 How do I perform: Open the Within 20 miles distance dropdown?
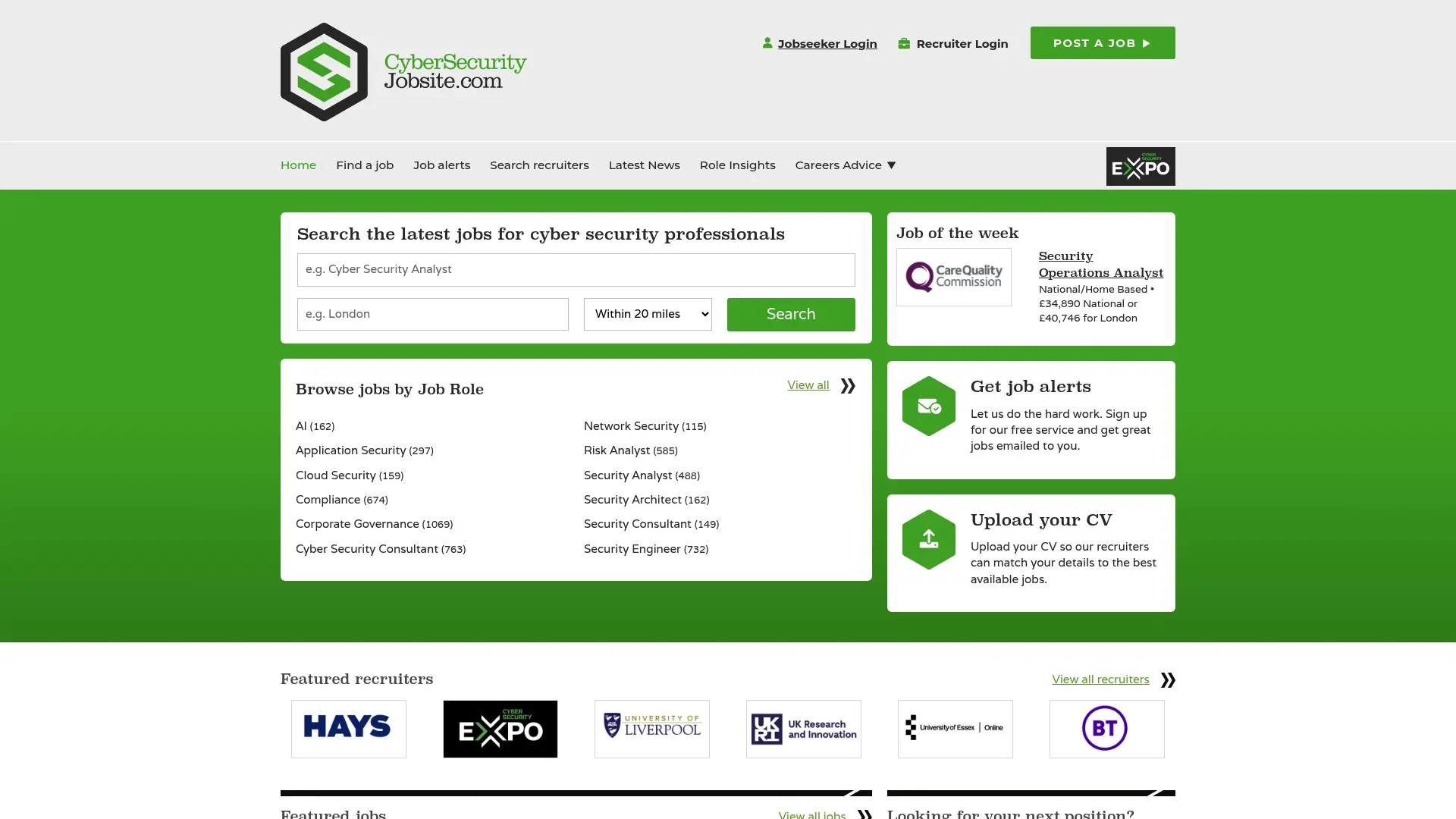[648, 314]
